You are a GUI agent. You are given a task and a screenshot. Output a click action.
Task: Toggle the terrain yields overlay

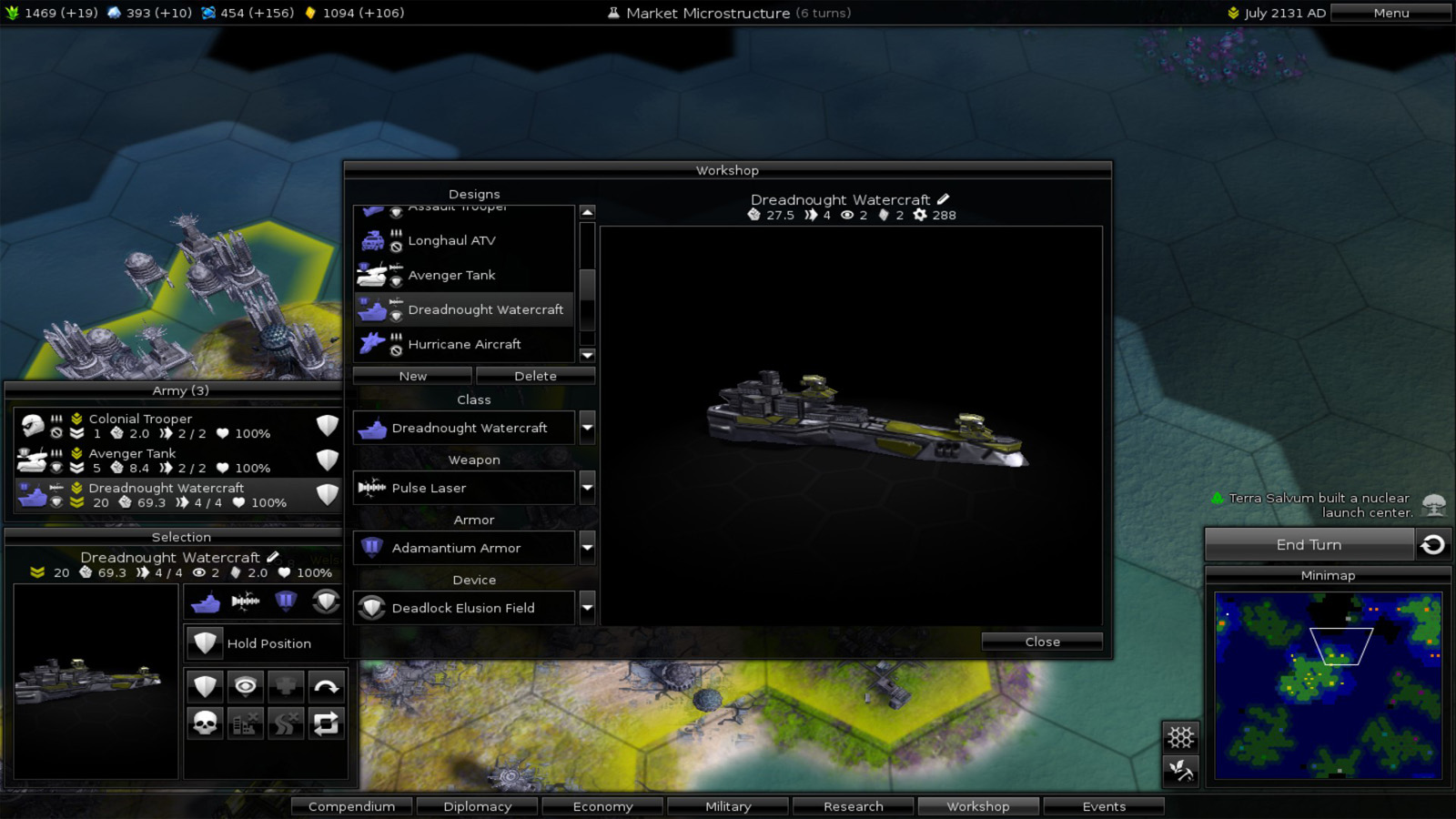pyautogui.click(x=1180, y=771)
